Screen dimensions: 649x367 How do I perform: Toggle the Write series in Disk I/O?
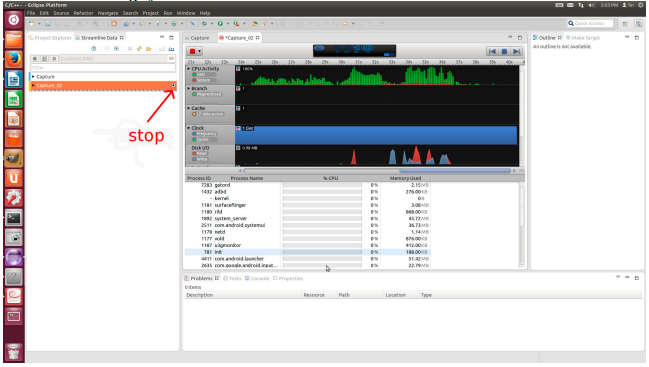(x=200, y=159)
